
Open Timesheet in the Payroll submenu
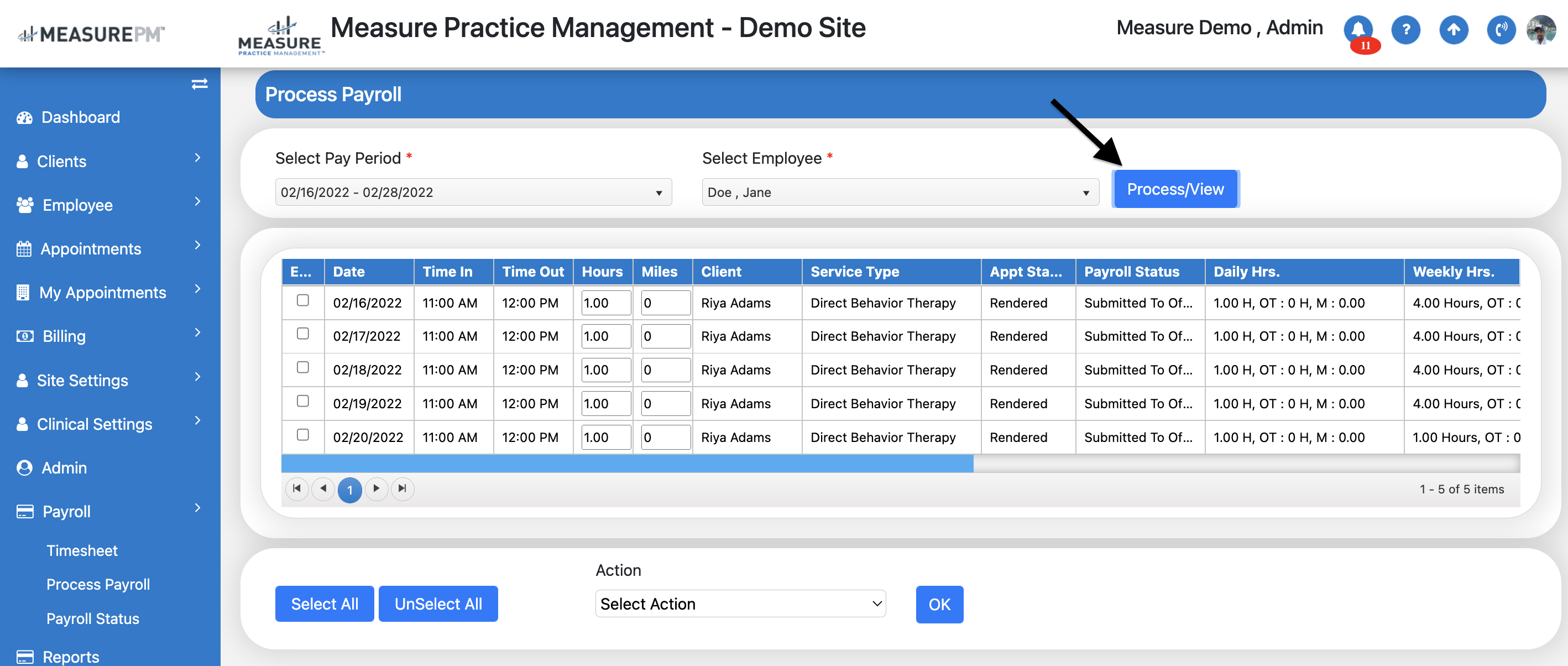(x=82, y=550)
